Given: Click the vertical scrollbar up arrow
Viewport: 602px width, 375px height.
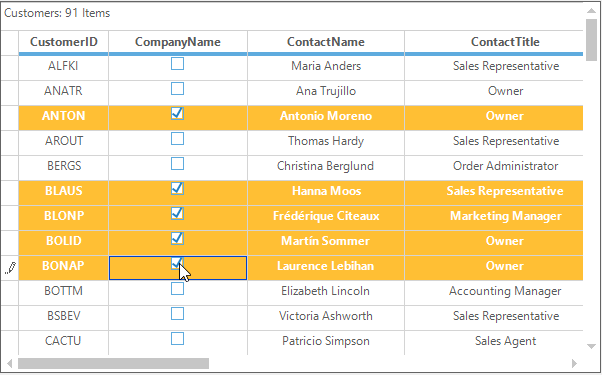Looking at the screenshot, I should pos(592,11).
